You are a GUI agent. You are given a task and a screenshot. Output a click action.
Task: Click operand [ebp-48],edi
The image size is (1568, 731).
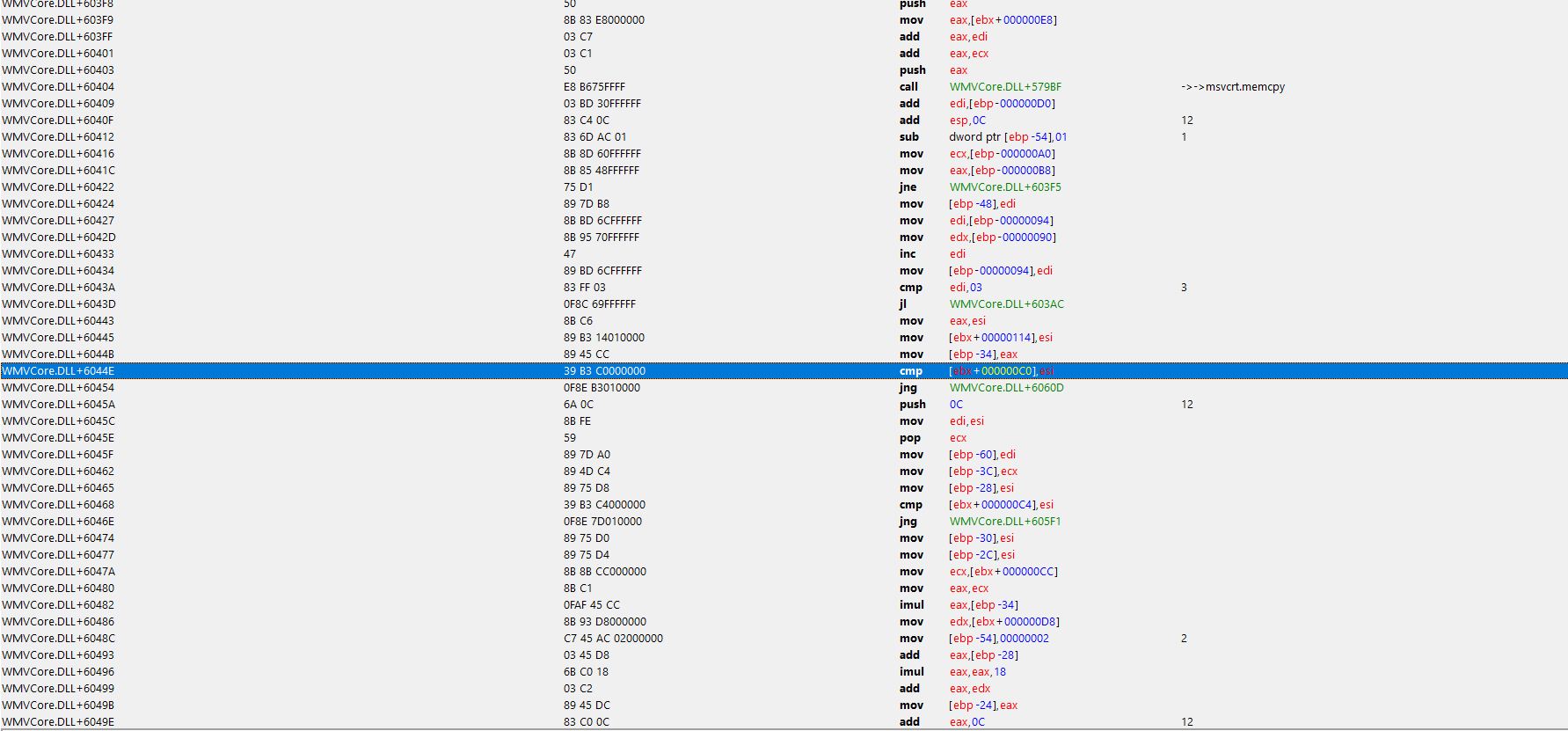pos(982,204)
